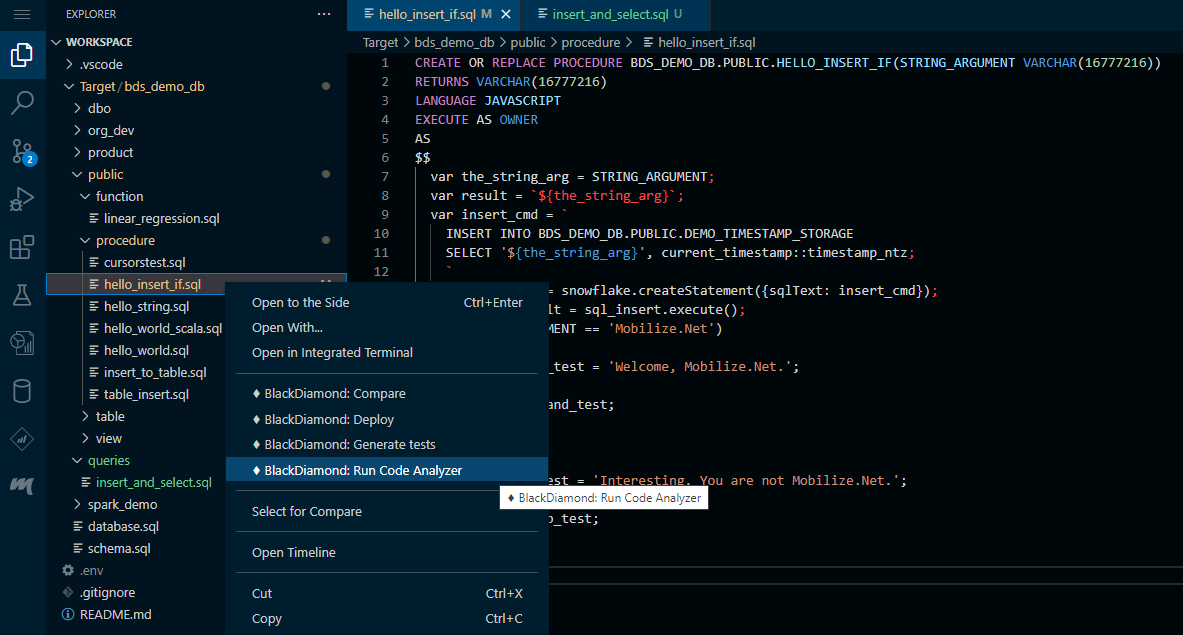Open the Extensions view
The width and height of the screenshot is (1183, 635).
pyautogui.click(x=22, y=247)
